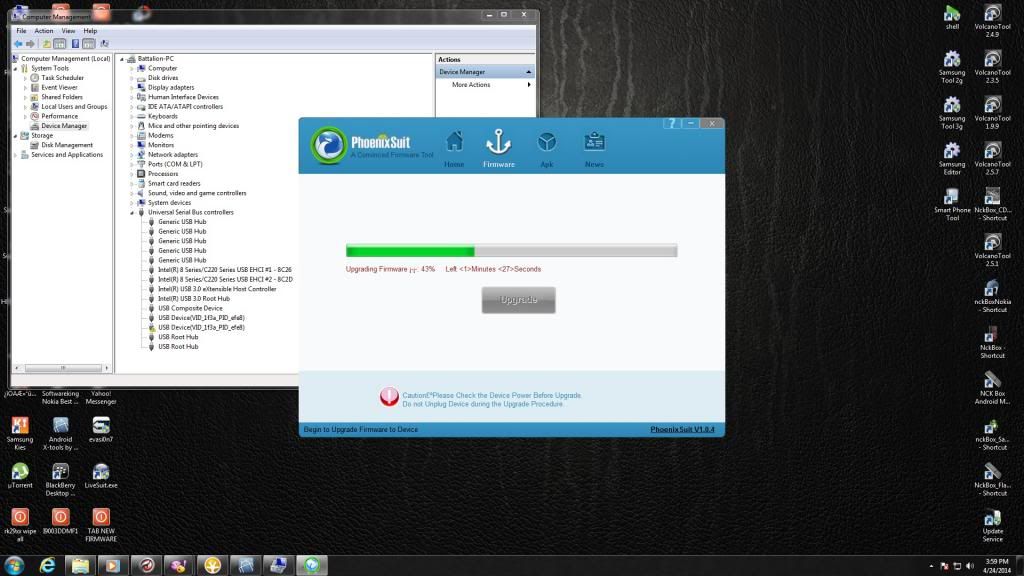Select USB Composite Device entry
The width and height of the screenshot is (1024, 576).
(x=190, y=308)
